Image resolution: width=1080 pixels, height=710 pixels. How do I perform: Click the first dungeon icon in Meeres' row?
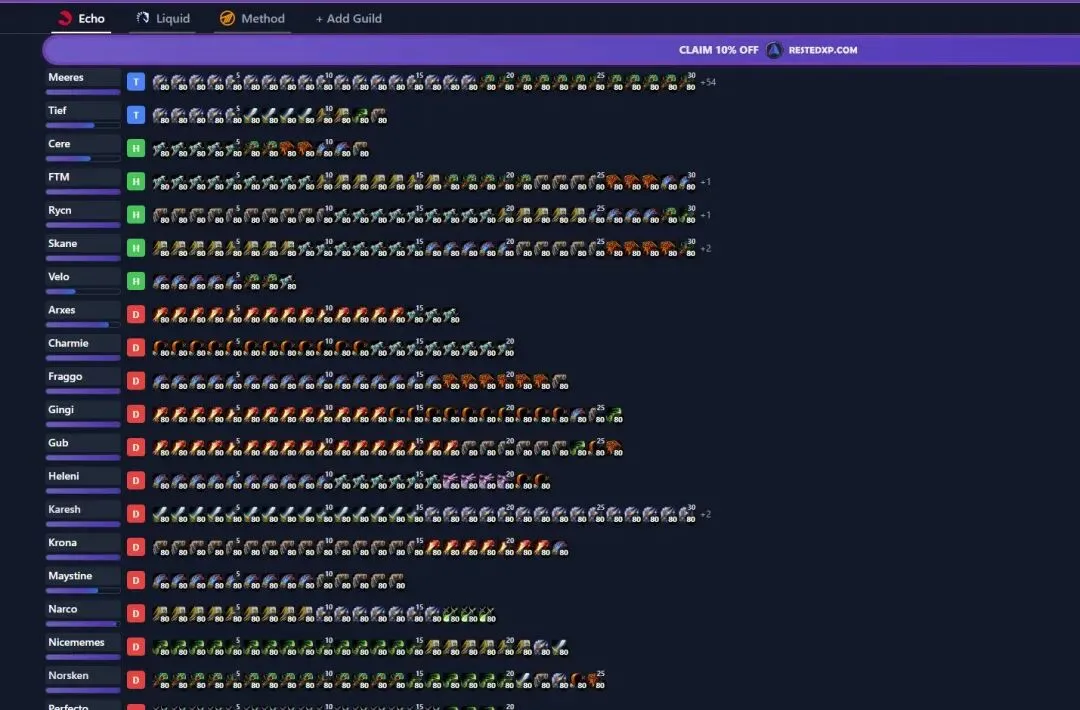pyautogui.click(x=160, y=83)
